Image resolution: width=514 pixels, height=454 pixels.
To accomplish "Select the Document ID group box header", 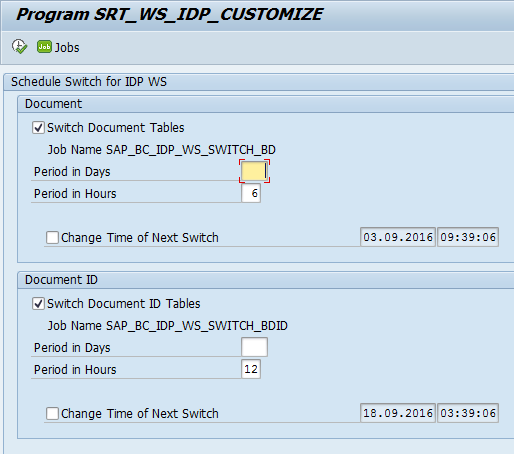I will coord(61,280).
